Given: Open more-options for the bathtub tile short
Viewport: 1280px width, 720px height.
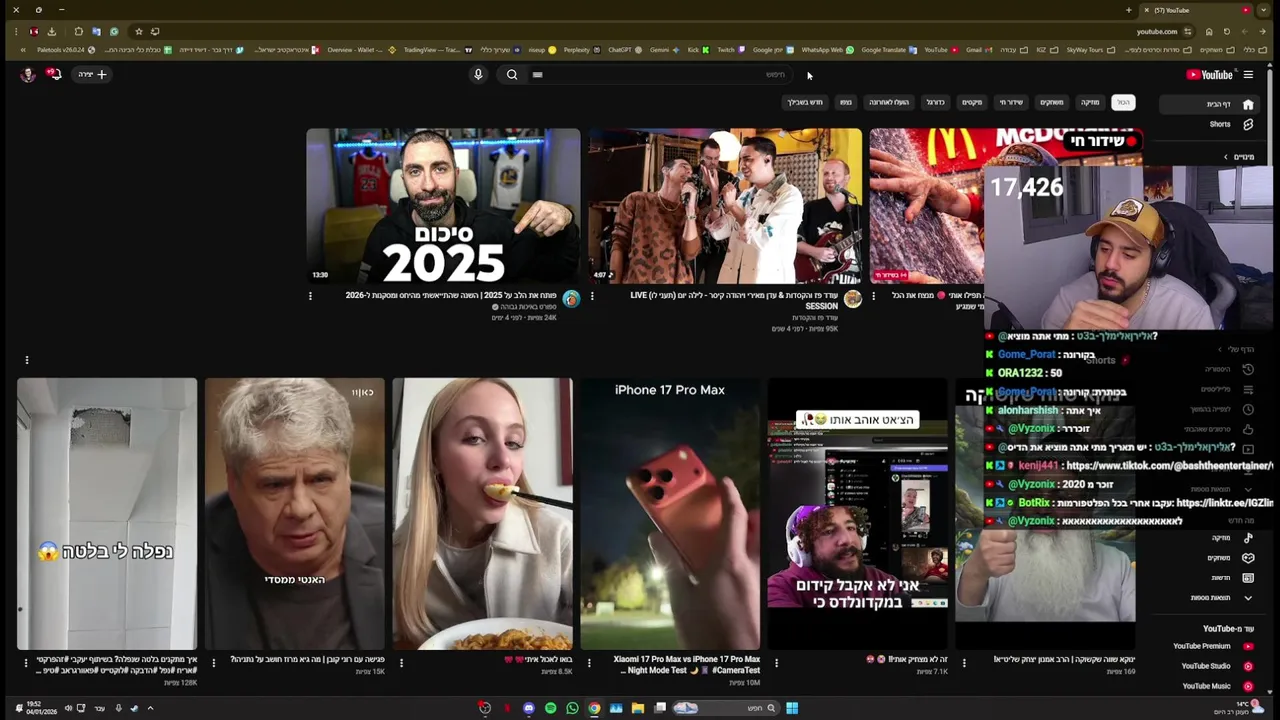Looking at the screenshot, I should click(26, 662).
